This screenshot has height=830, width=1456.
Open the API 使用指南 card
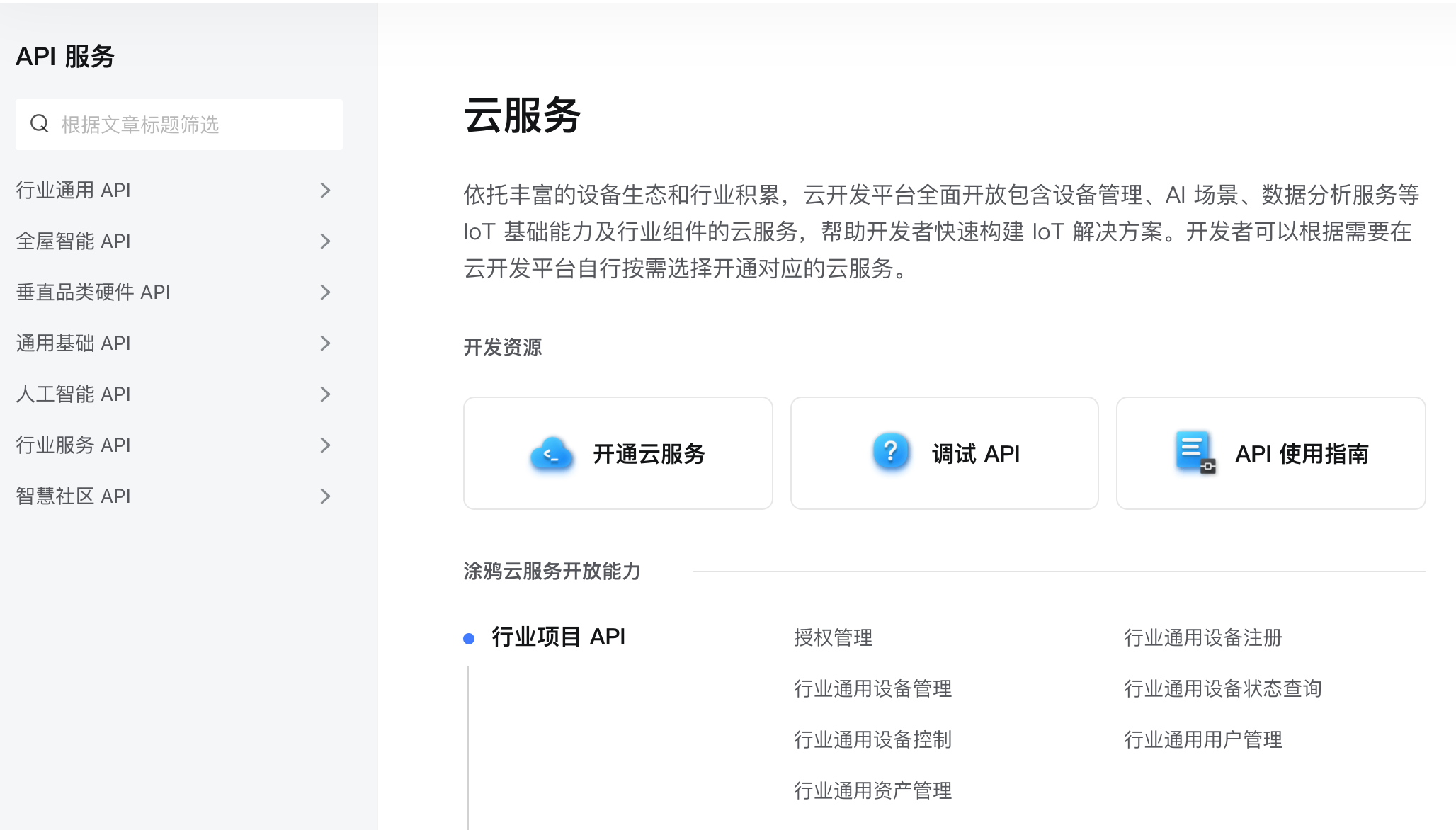point(1270,453)
